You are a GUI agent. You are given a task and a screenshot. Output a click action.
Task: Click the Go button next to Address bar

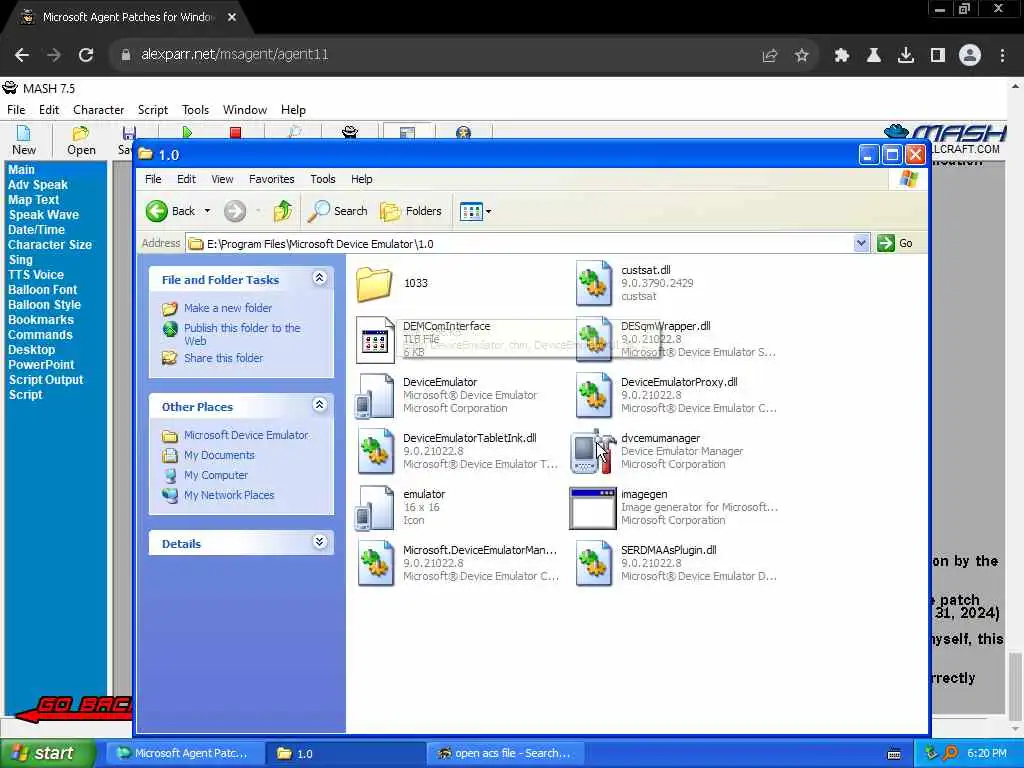click(x=895, y=243)
